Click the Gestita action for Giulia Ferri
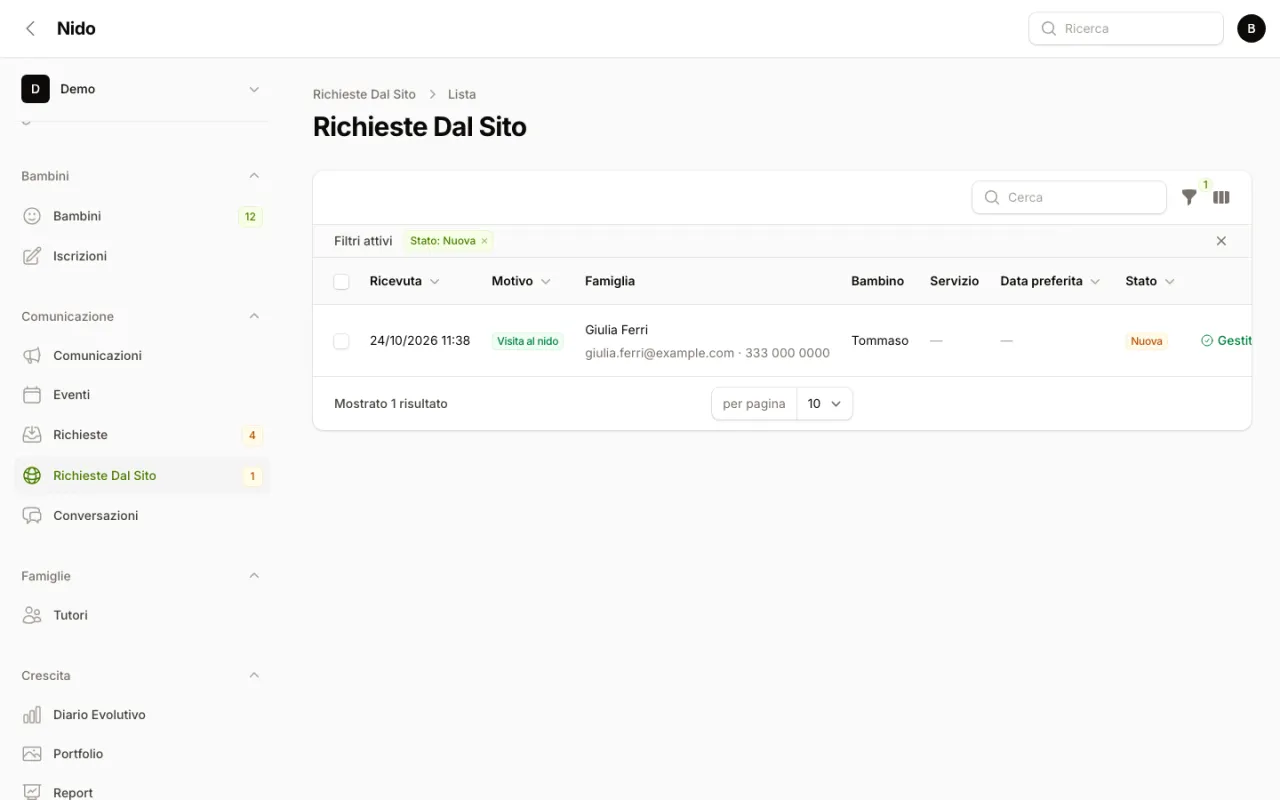 1226,341
